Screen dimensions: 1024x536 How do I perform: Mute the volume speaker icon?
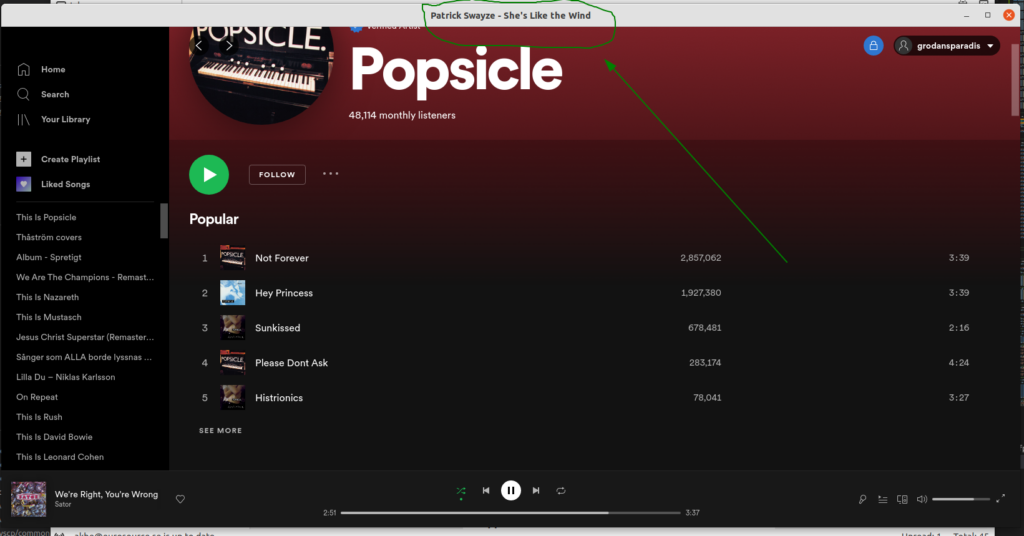pyautogui.click(x=921, y=499)
